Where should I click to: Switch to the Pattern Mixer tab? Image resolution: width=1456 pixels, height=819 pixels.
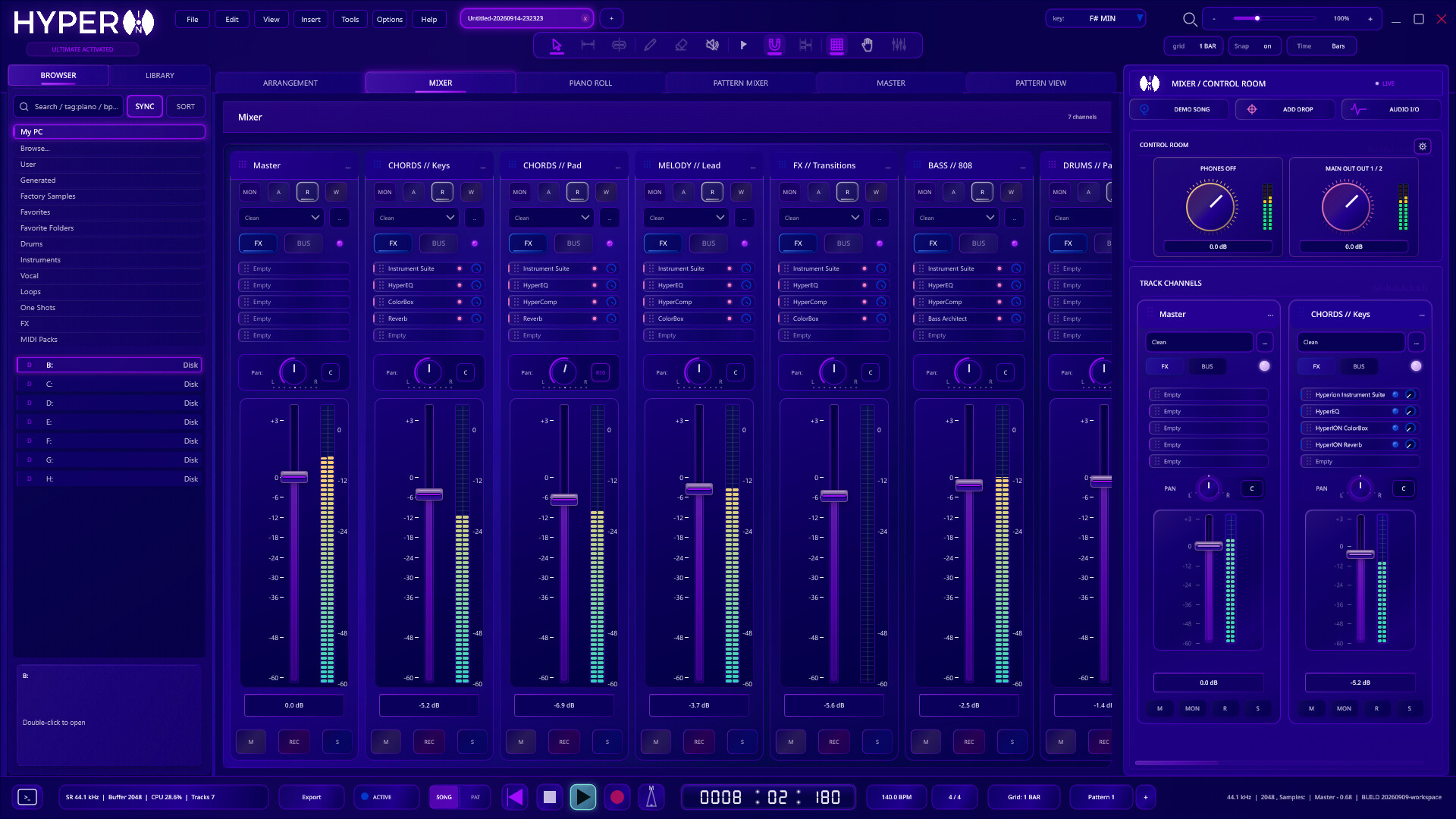pos(741,83)
